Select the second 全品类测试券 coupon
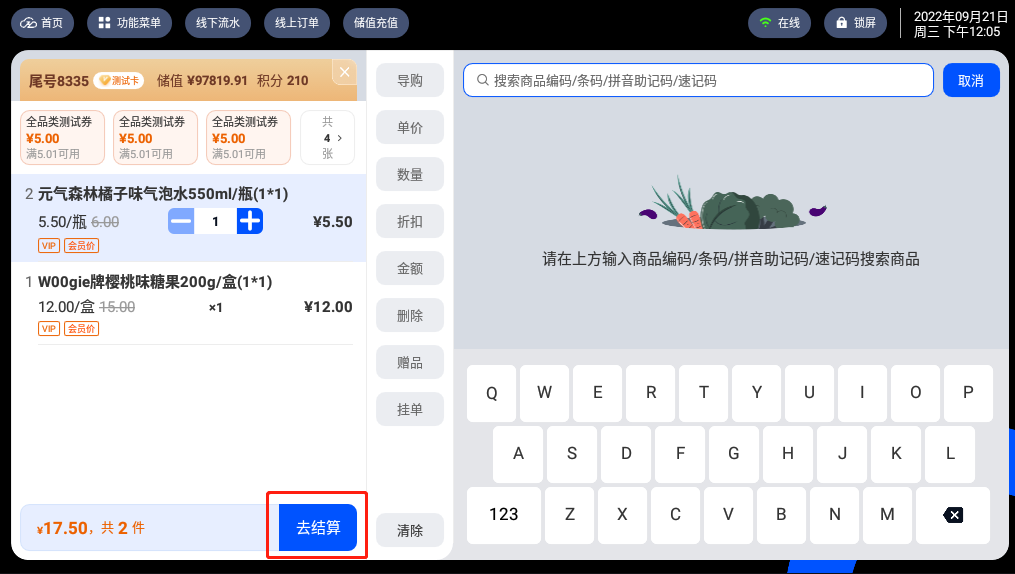The width and height of the screenshot is (1015, 574). point(155,137)
